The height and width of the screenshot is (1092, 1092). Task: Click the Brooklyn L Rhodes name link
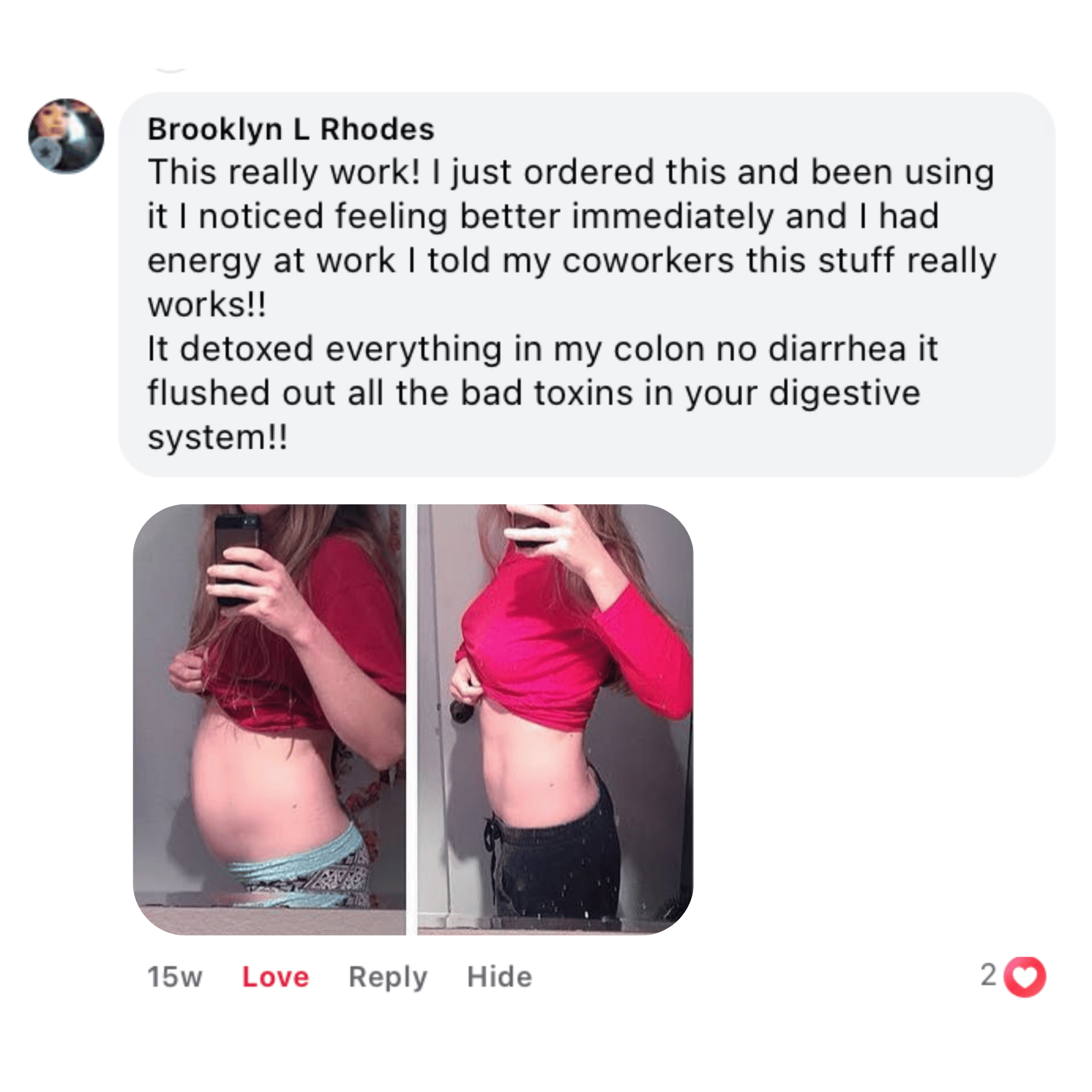point(291,130)
